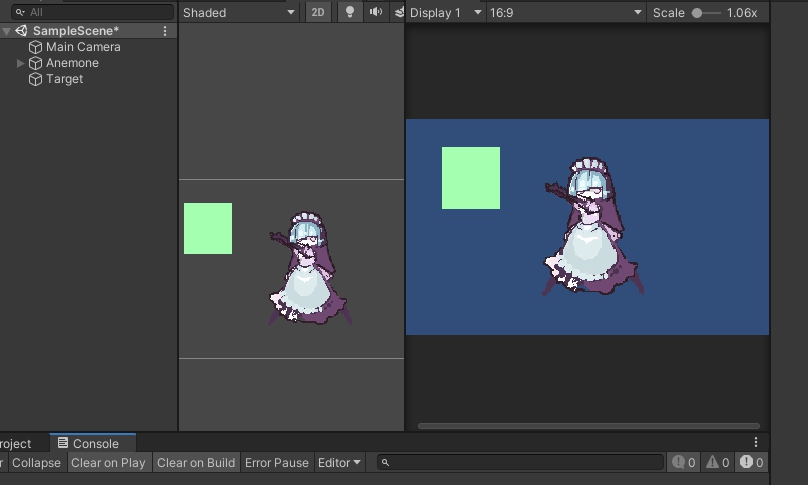Toggle the Collapse console button
This screenshot has width=808, height=485.
[36, 463]
